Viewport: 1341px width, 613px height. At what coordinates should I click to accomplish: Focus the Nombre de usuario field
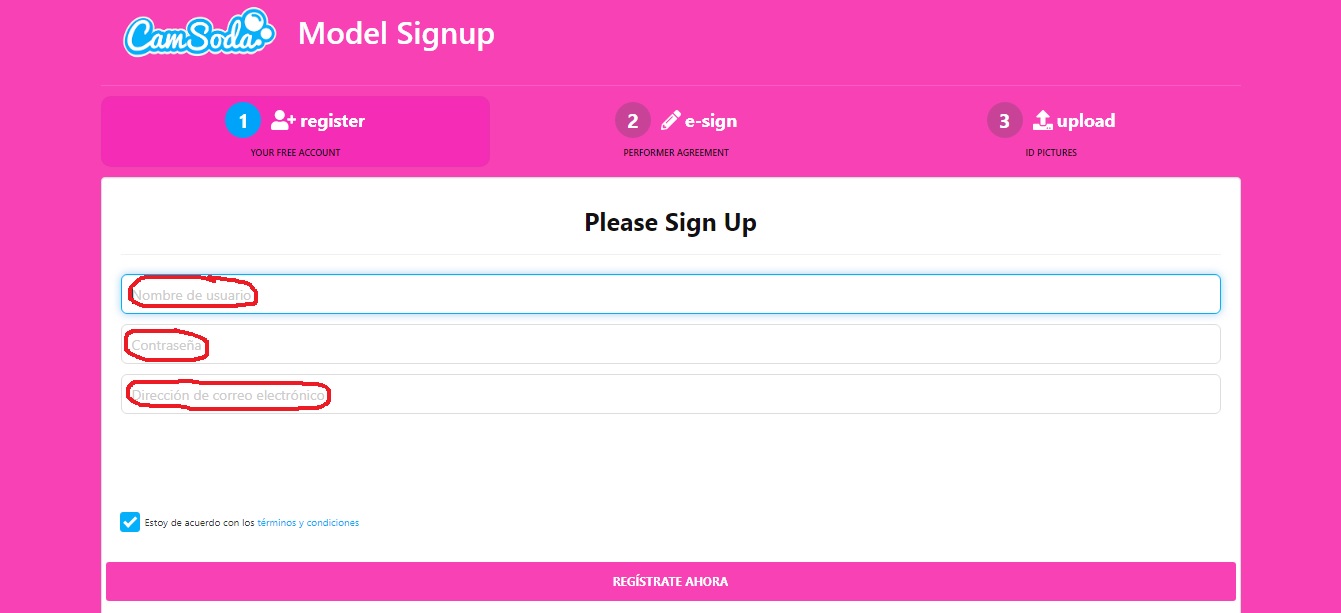(670, 294)
